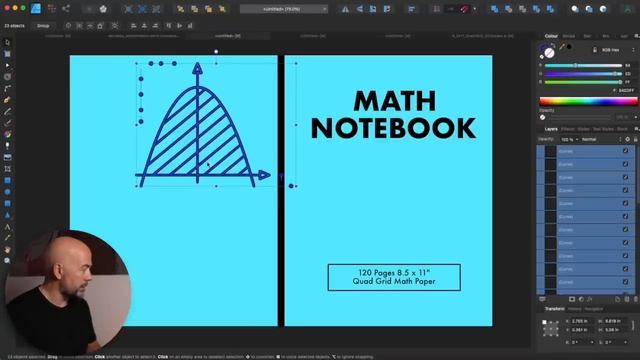This screenshot has width=640, height=360.
Task: Uncheck visibility of the topmost Curve layer
Action: [625, 151]
